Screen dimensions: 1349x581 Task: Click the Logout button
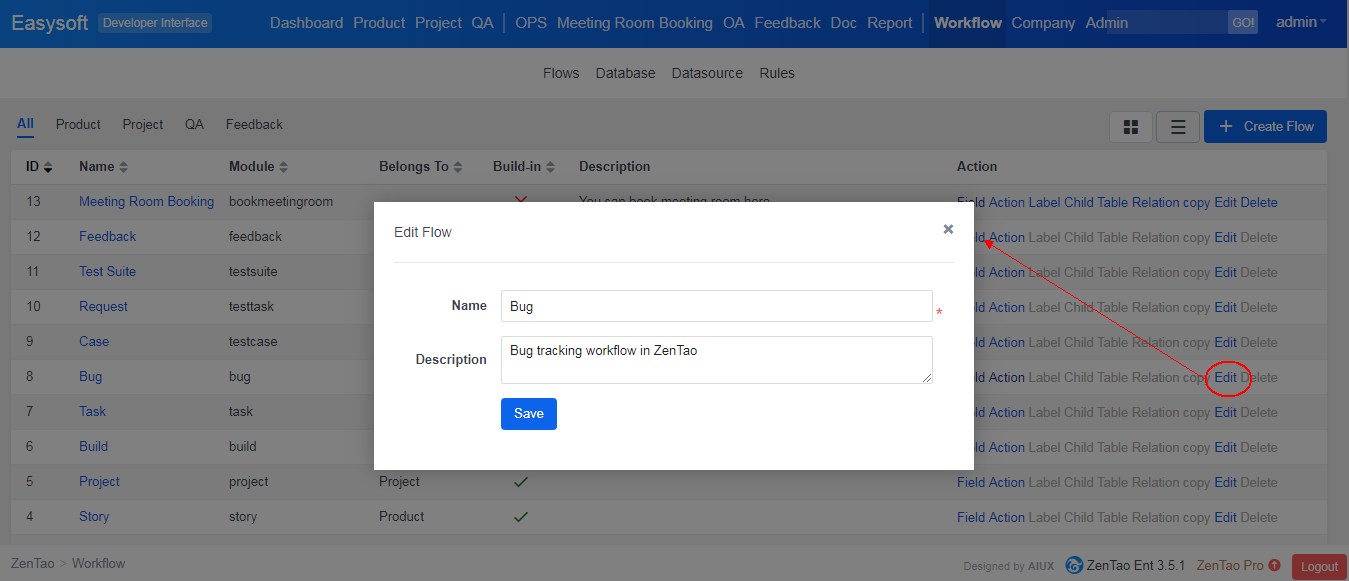pyautogui.click(x=1318, y=566)
